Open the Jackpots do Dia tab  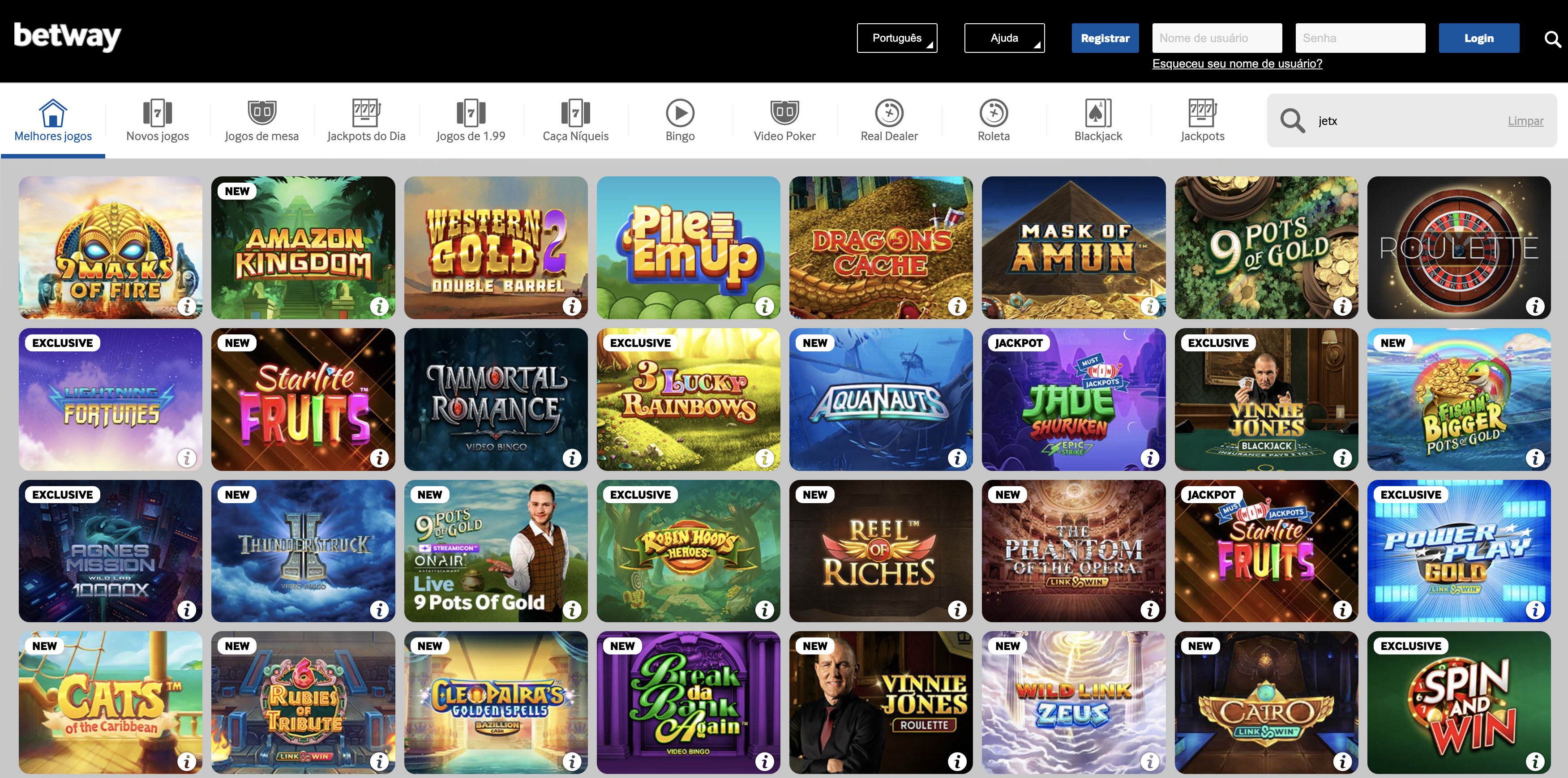click(366, 120)
